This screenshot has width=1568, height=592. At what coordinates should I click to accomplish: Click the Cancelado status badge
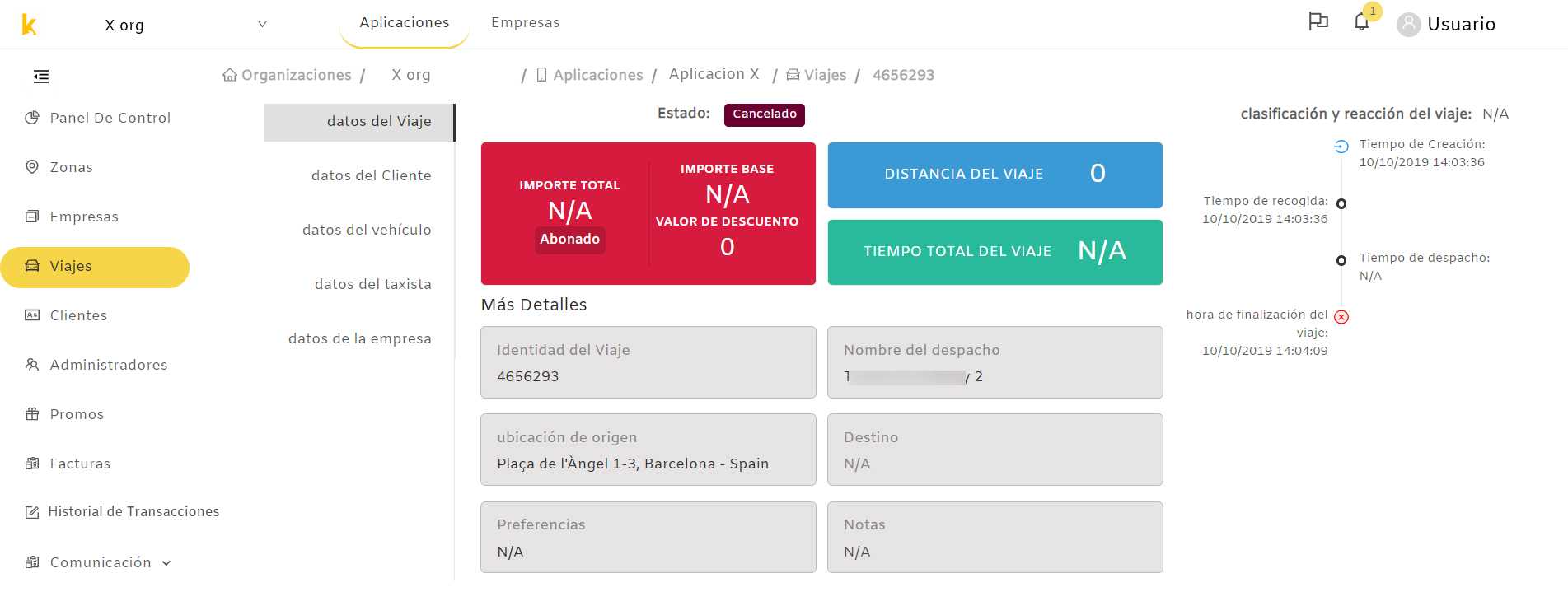pos(765,114)
